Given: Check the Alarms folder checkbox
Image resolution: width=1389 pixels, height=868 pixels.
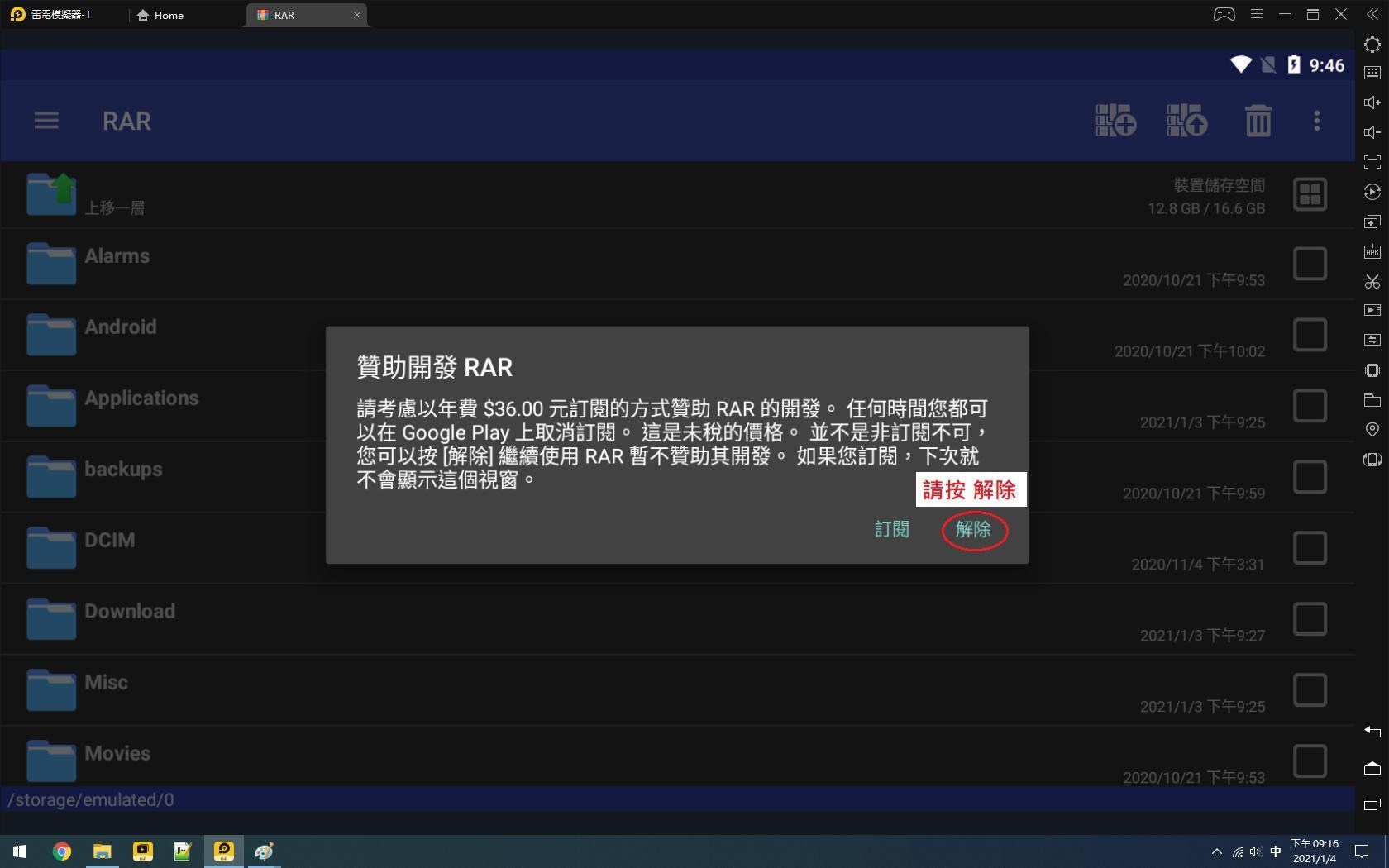Looking at the screenshot, I should click(1310, 264).
